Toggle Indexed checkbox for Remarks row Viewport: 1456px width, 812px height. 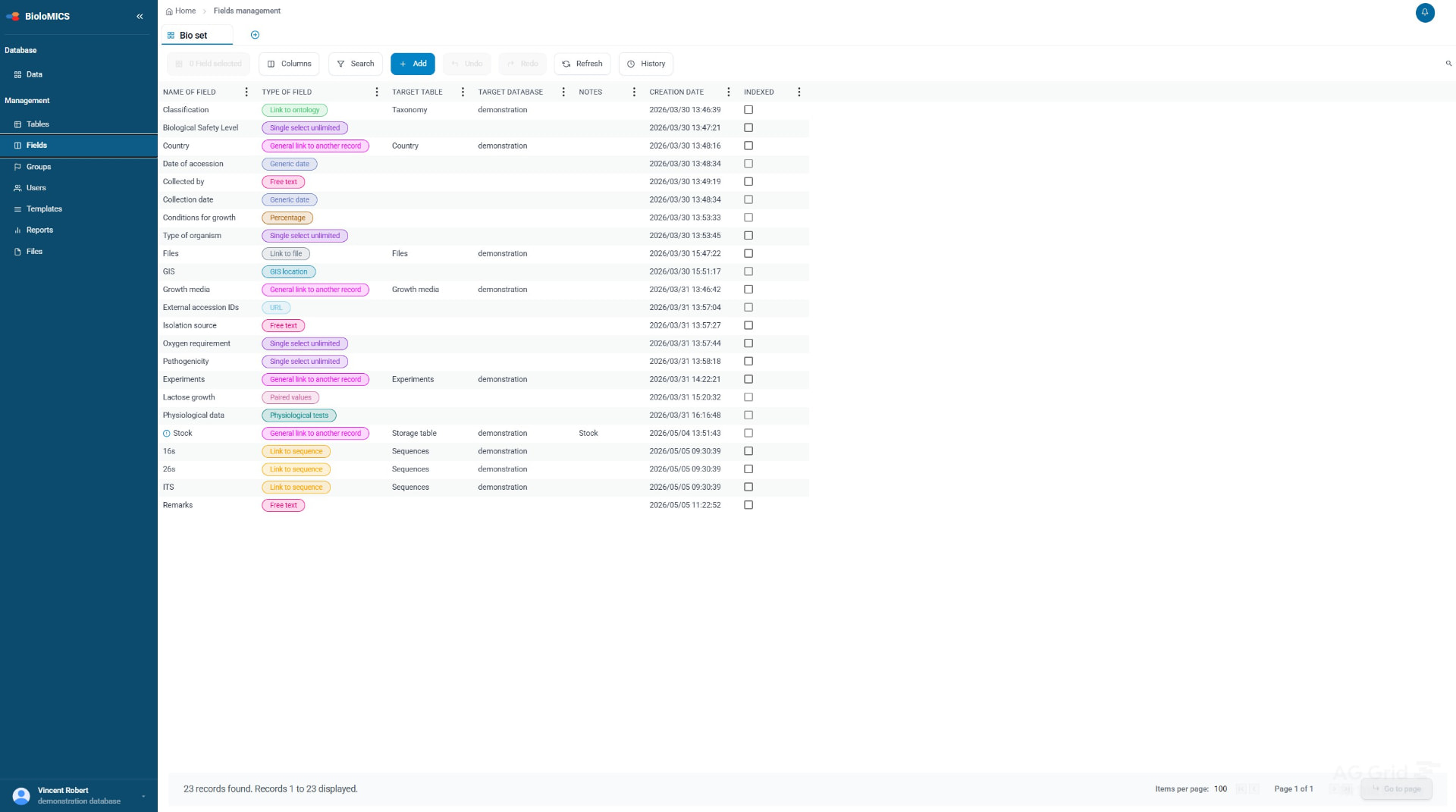[x=748, y=505]
